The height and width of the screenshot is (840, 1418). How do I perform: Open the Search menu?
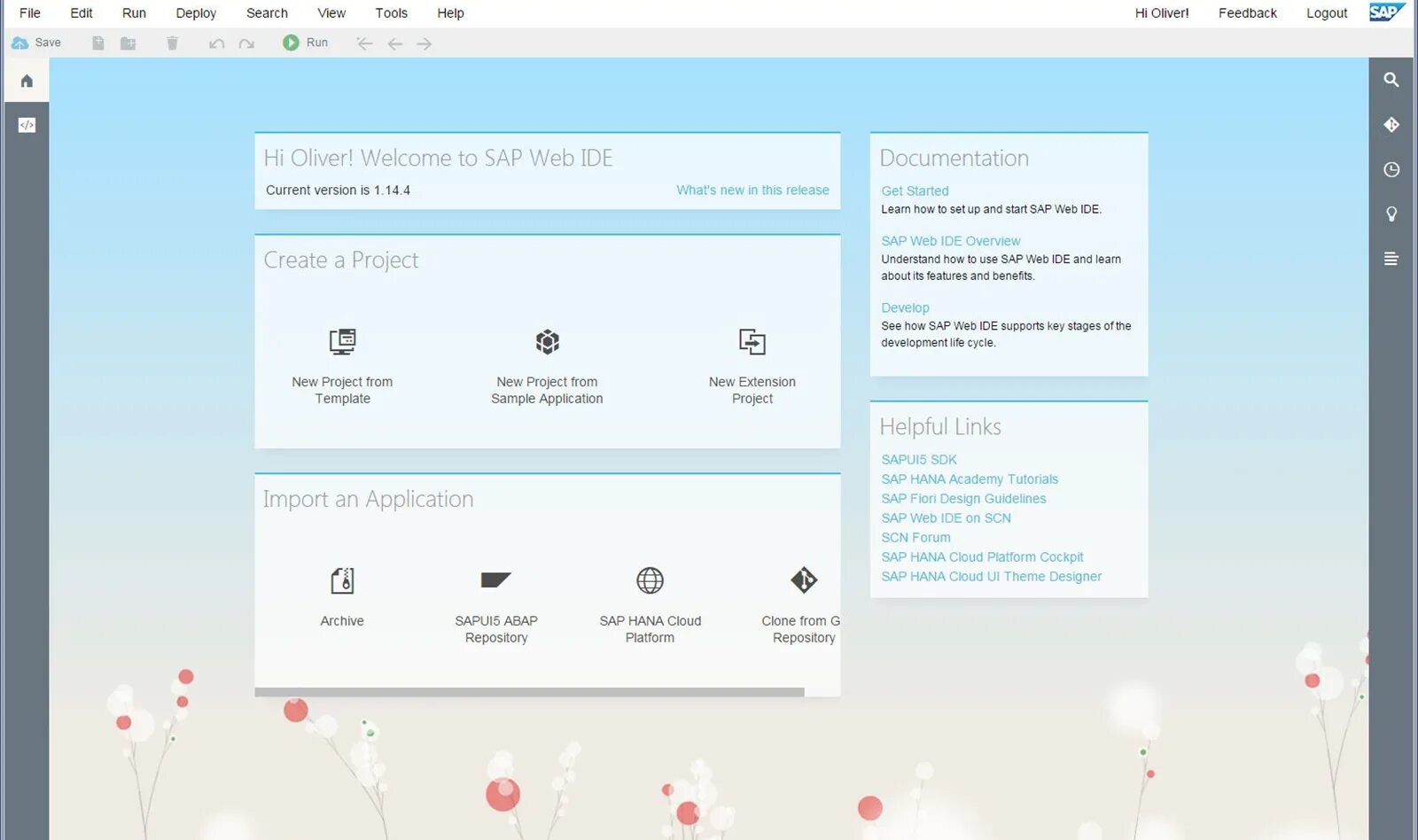[x=267, y=13]
